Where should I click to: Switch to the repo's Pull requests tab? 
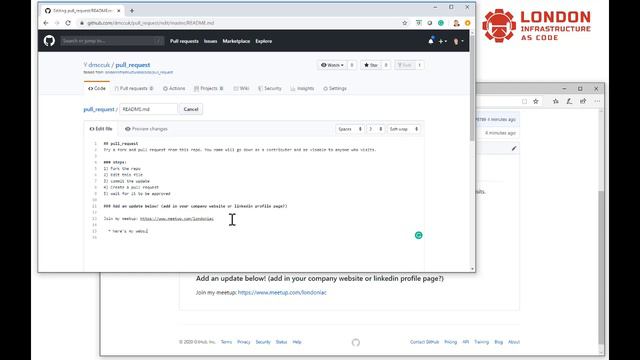click(134, 88)
